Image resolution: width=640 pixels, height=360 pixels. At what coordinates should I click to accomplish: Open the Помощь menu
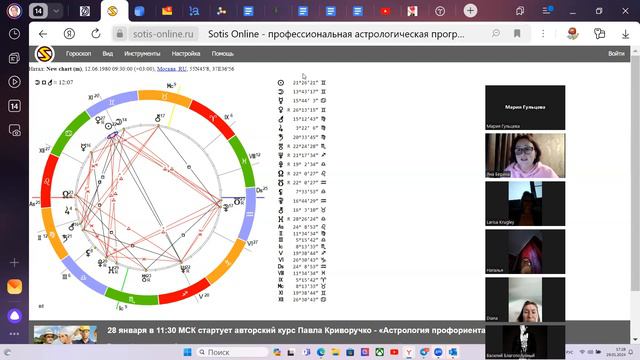pos(222,53)
